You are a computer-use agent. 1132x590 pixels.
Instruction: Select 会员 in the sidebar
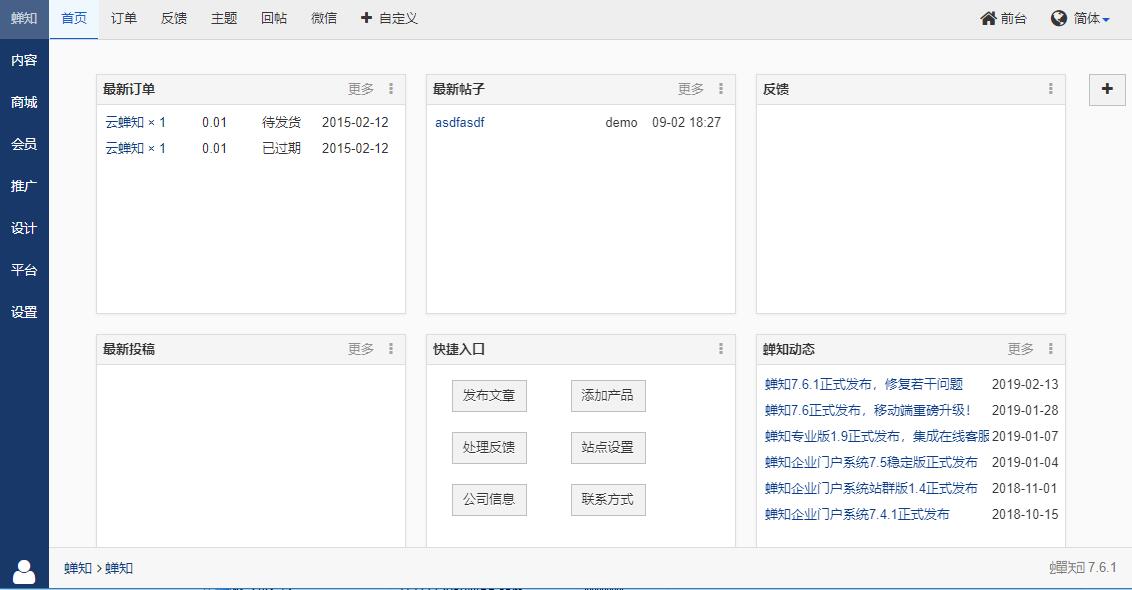tap(24, 144)
